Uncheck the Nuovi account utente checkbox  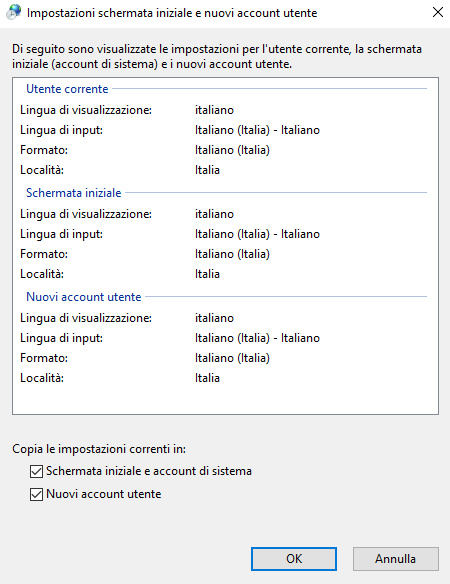[x=36, y=495]
